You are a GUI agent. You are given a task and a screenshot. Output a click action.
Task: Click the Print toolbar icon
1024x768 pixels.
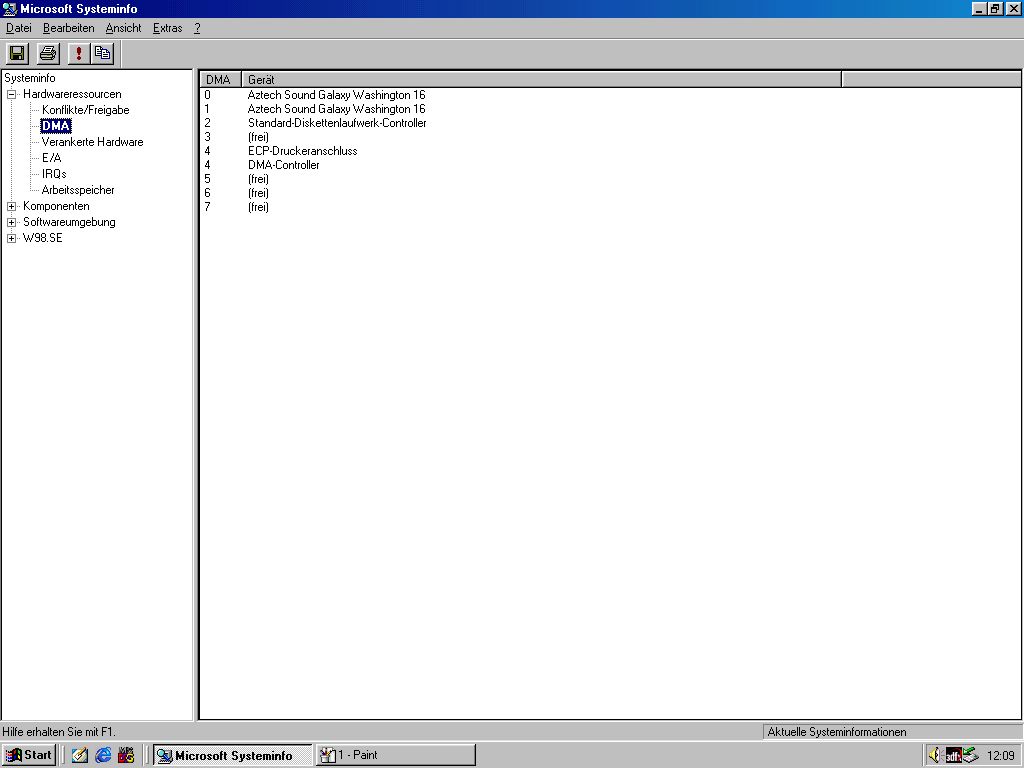(x=48, y=54)
